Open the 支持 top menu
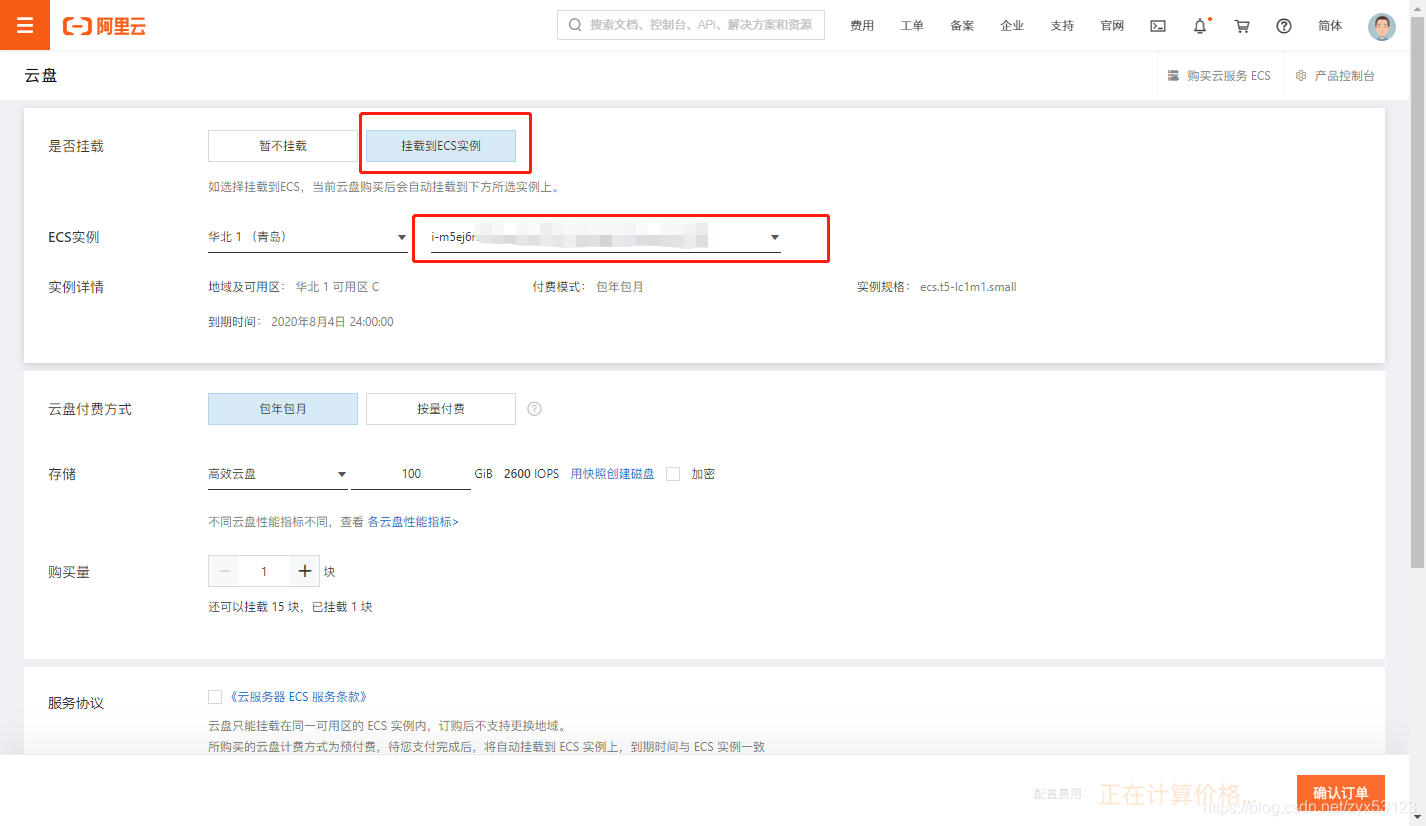The width and height of the screenshot is (1426, 826). tap(1062, 26)
